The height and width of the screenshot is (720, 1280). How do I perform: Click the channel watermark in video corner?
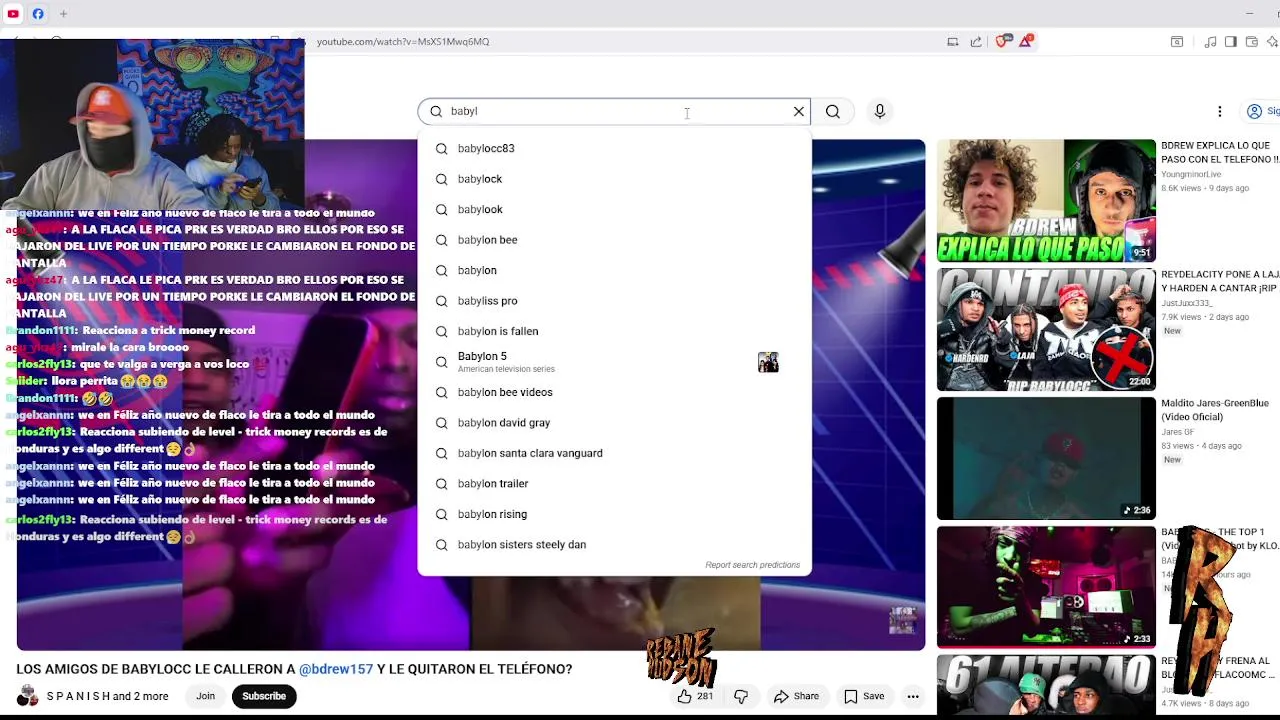pos(902,620)
